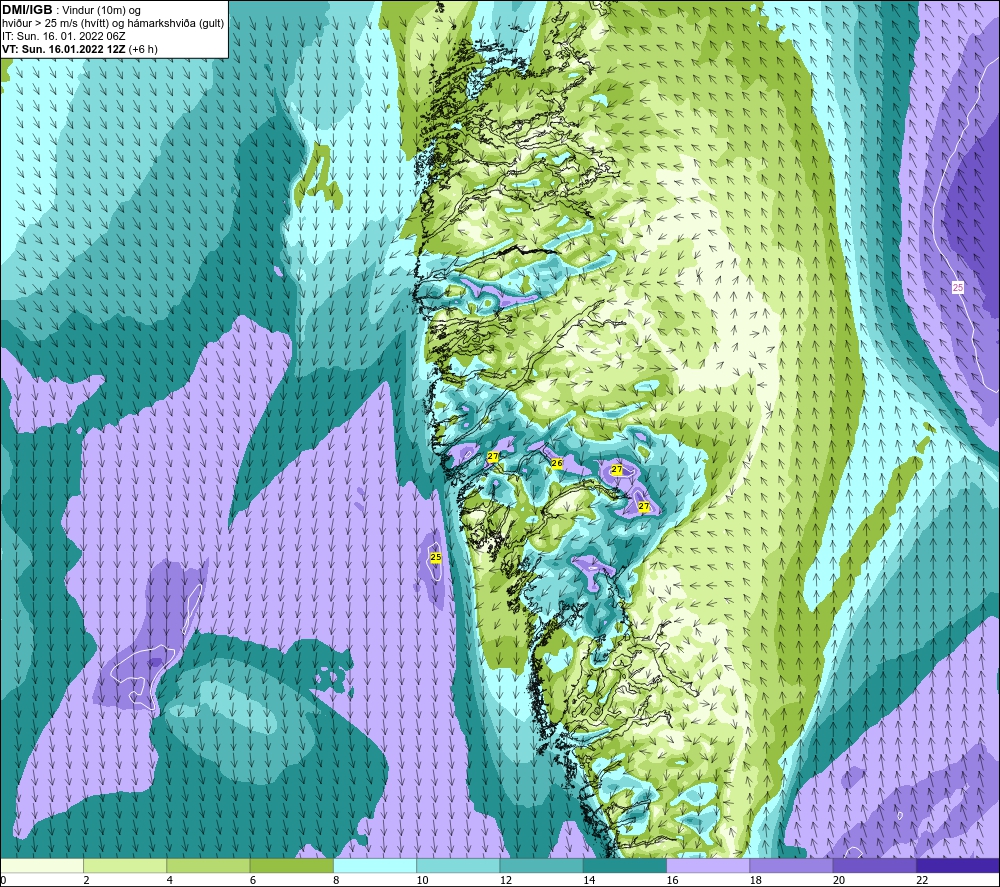The image size is (1000, 887).
Task: Pick the violet 20–22 m/s legend swatch
Action: 874,866
